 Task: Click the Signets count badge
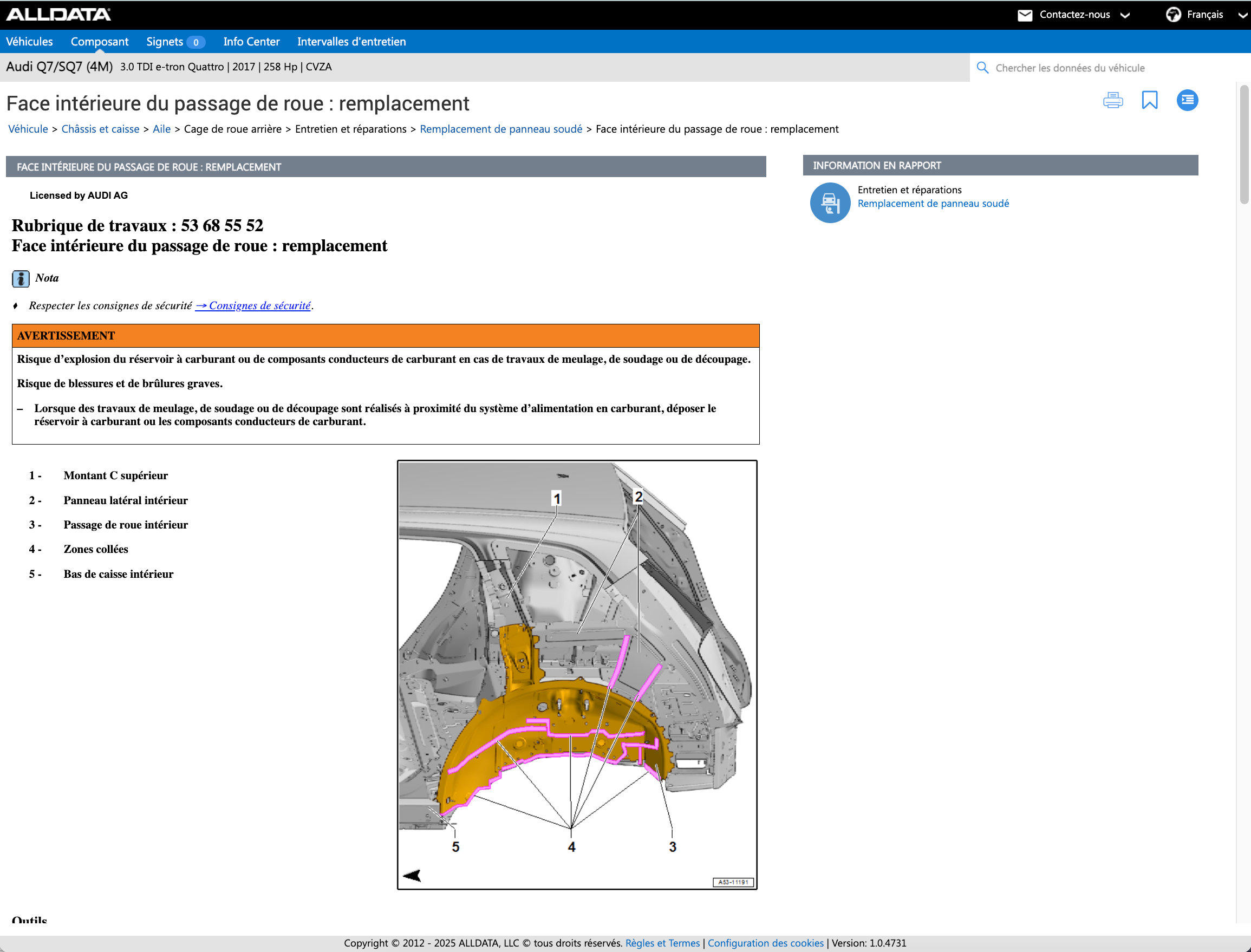[x=196, y=42]
